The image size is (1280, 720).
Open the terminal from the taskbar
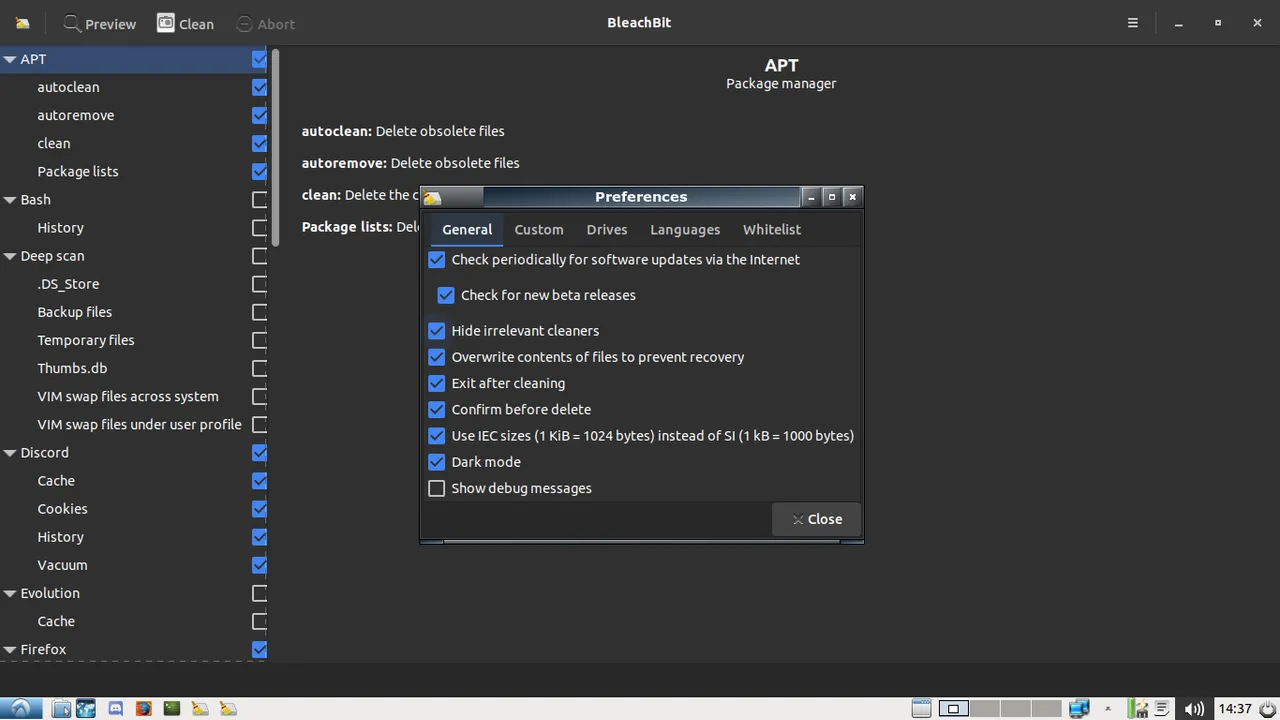pyautogui.click(x=171, y=708)
